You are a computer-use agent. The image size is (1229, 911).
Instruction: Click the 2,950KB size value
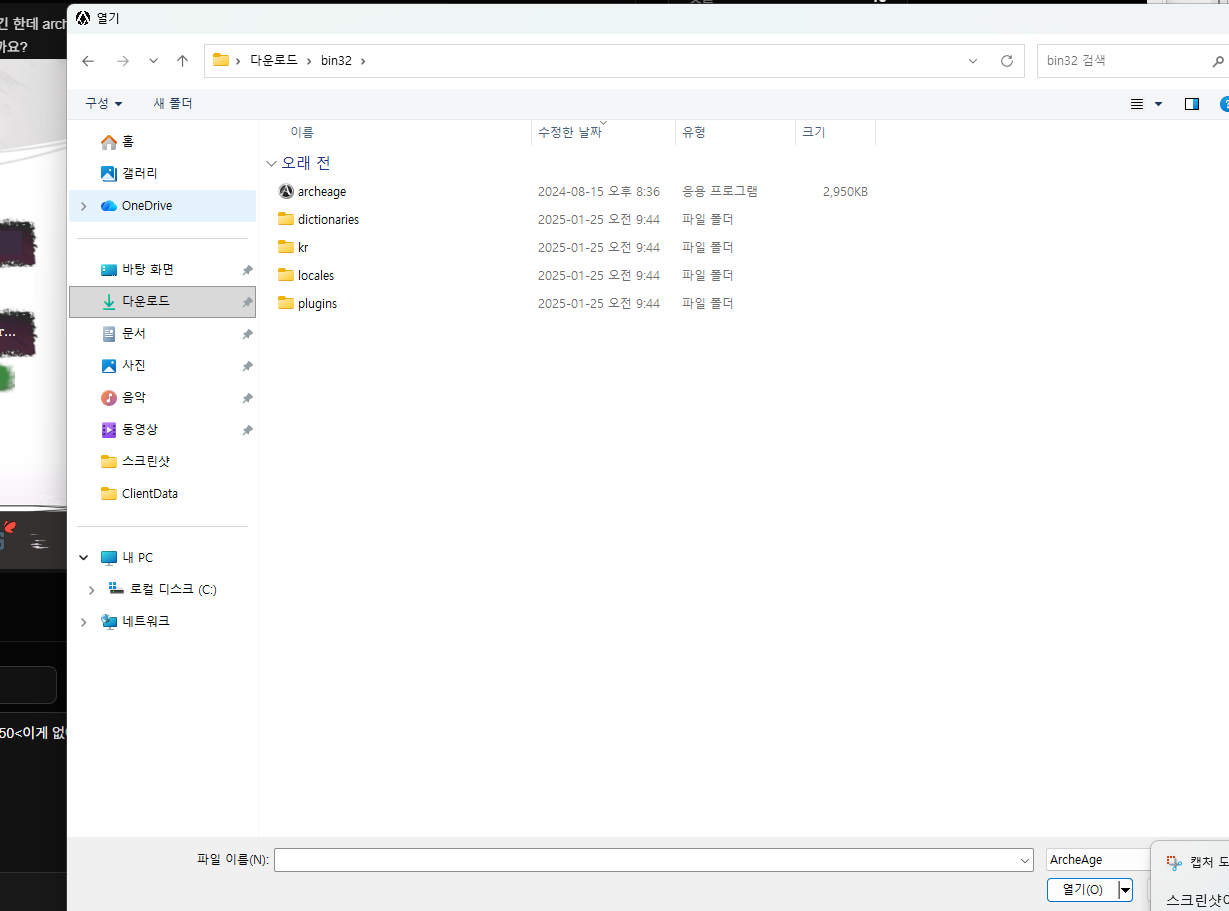coord(845,191)
